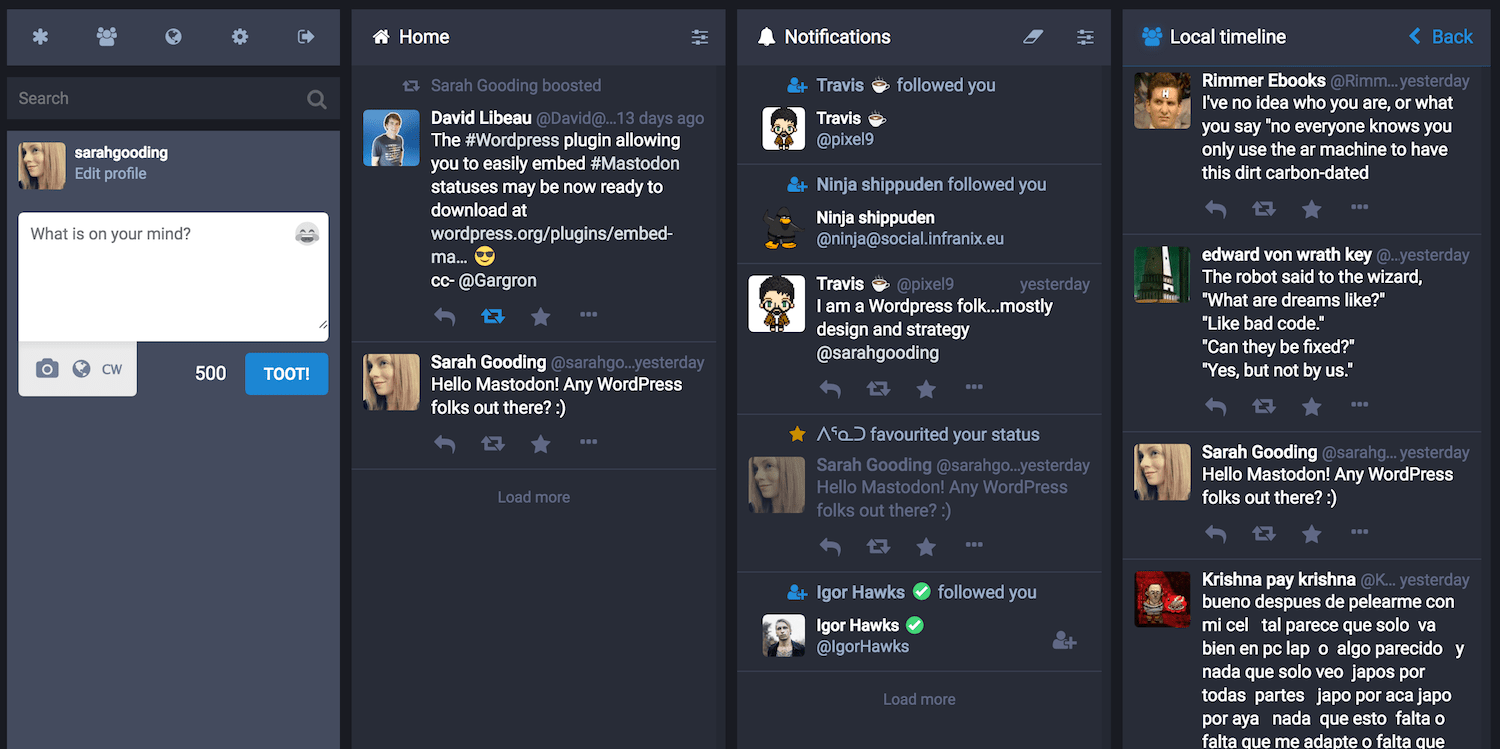Open more options menu on Travis's mention

tap(974, 388)
